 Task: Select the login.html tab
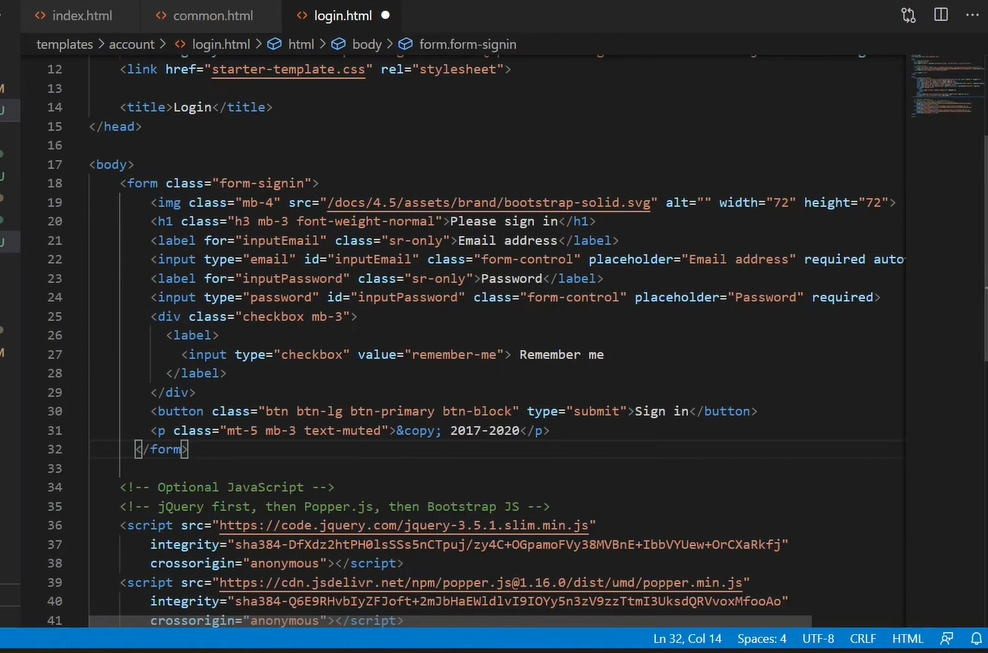(343, 16)
